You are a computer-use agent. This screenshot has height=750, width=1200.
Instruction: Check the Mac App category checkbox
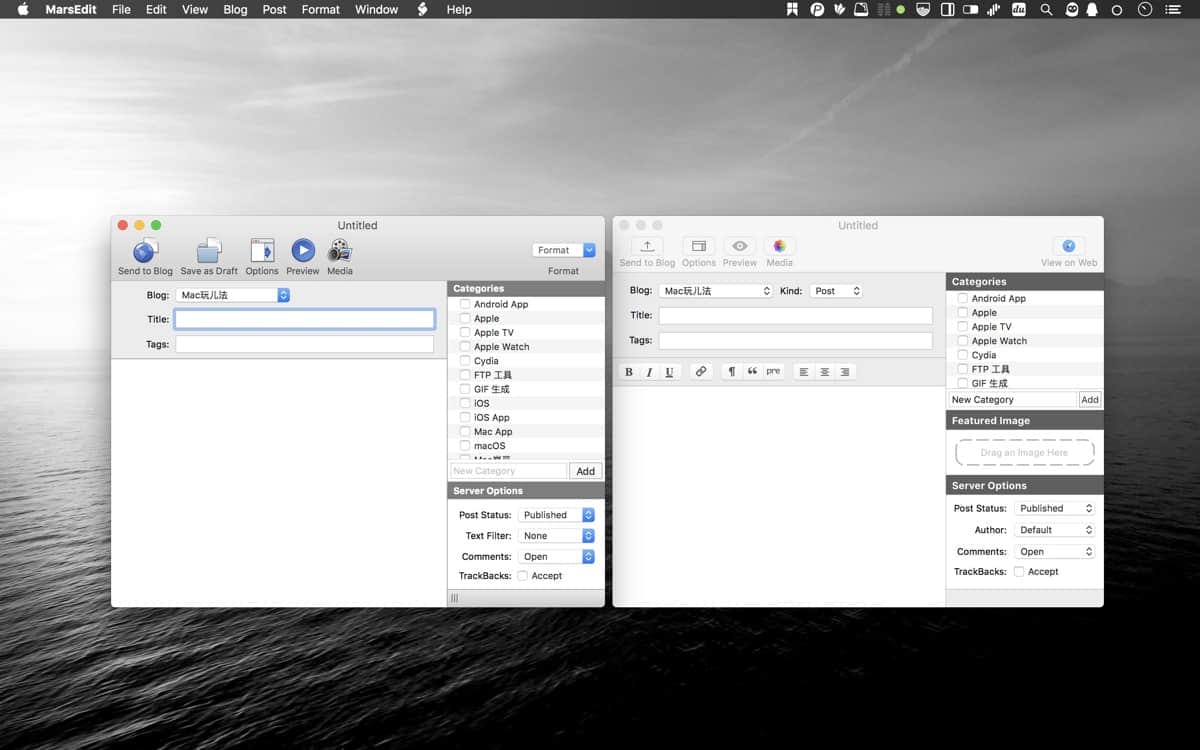465,431
